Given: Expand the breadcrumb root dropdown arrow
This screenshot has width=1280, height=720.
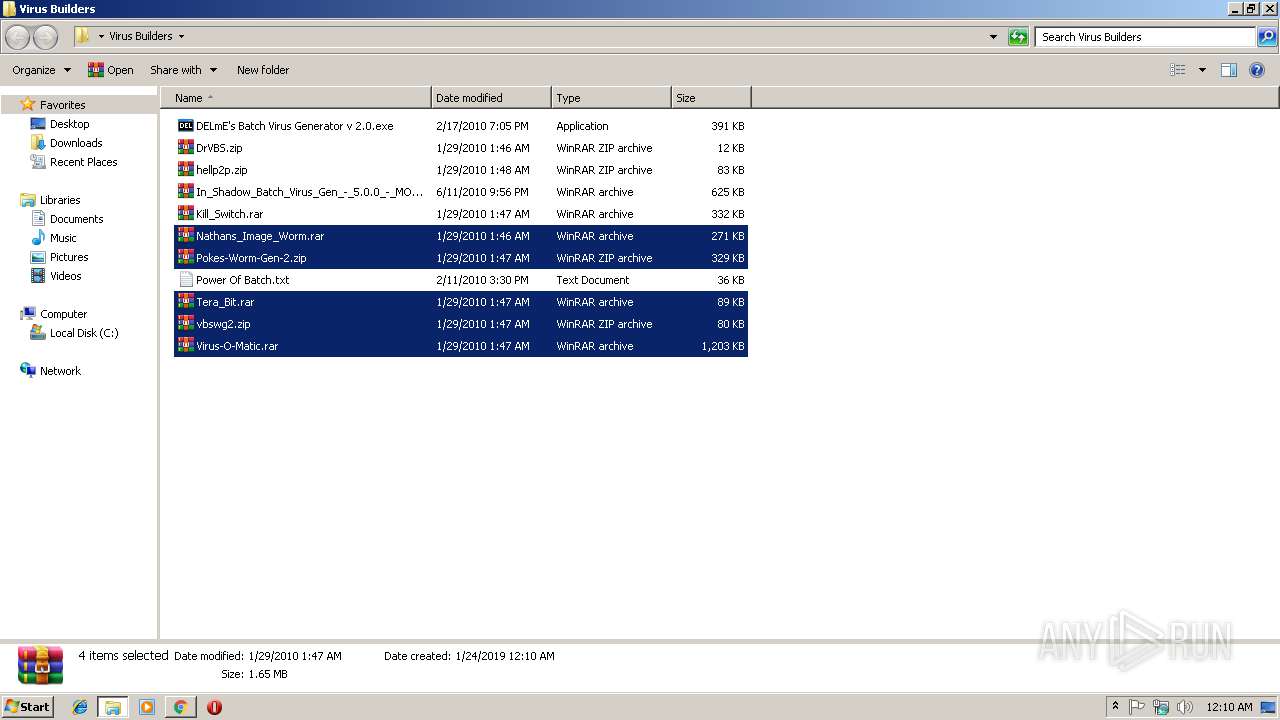Looking at the screenshot, I should 101,37.
